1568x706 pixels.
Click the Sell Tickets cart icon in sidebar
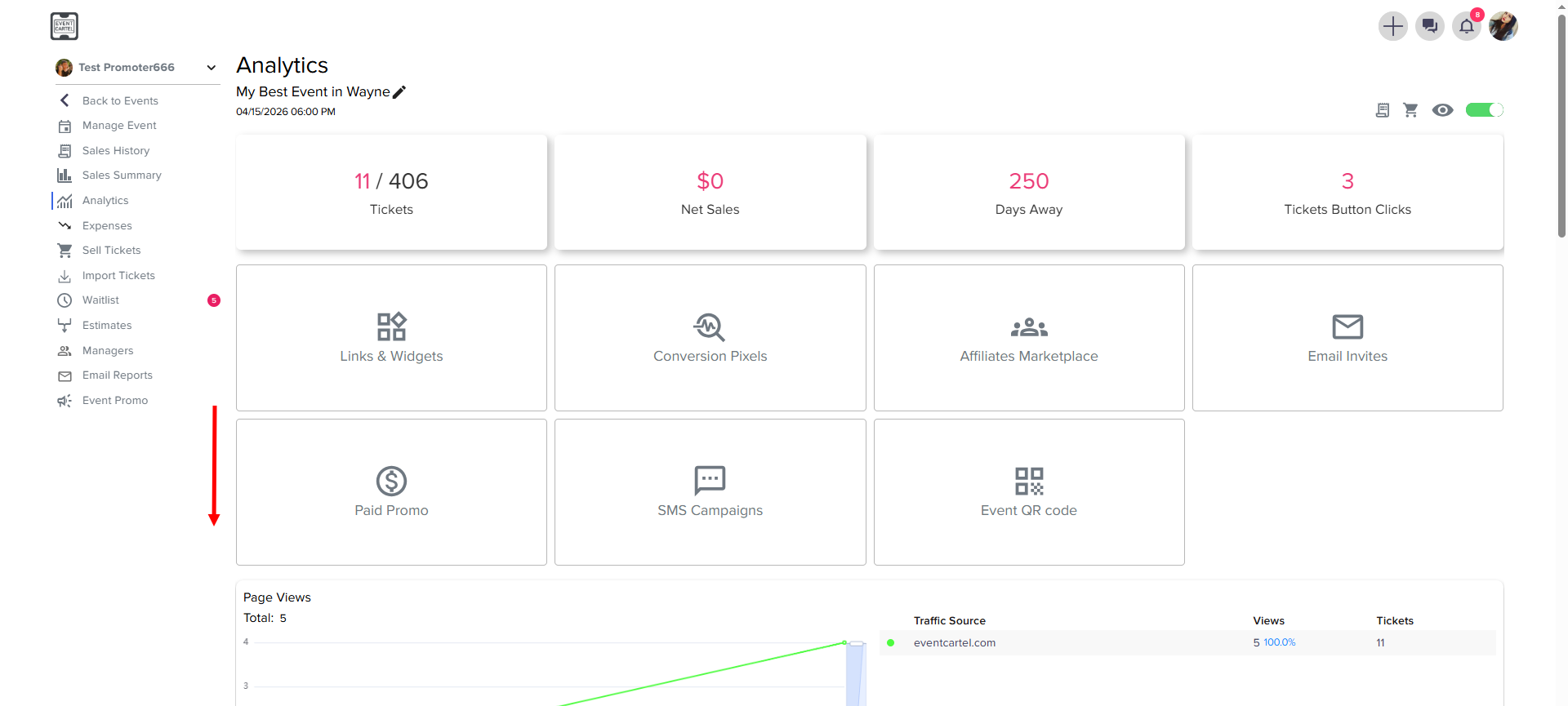tap(65, 251)
